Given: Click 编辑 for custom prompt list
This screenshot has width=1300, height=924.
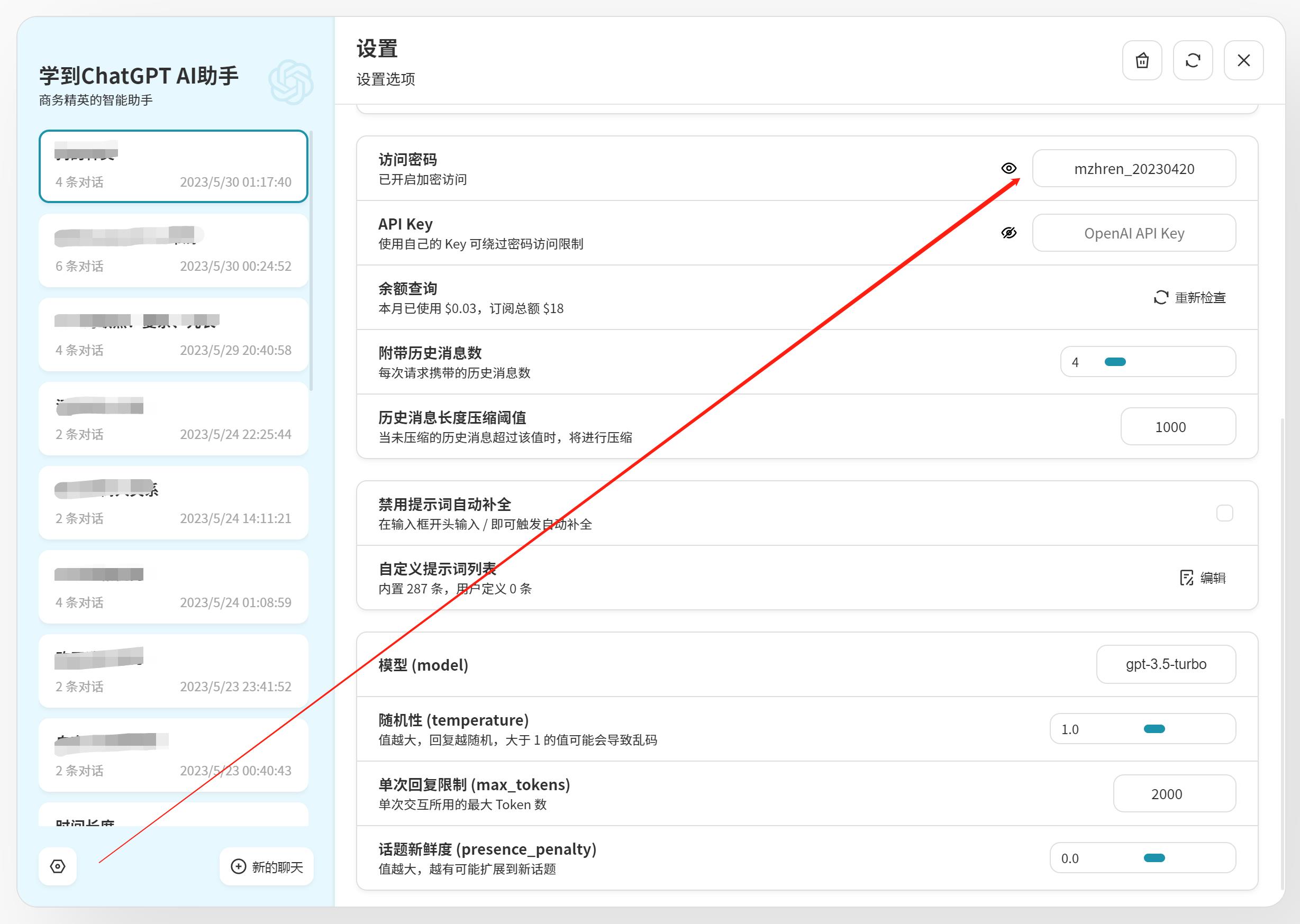Looking at the screenshot, I should point(1202,578).
